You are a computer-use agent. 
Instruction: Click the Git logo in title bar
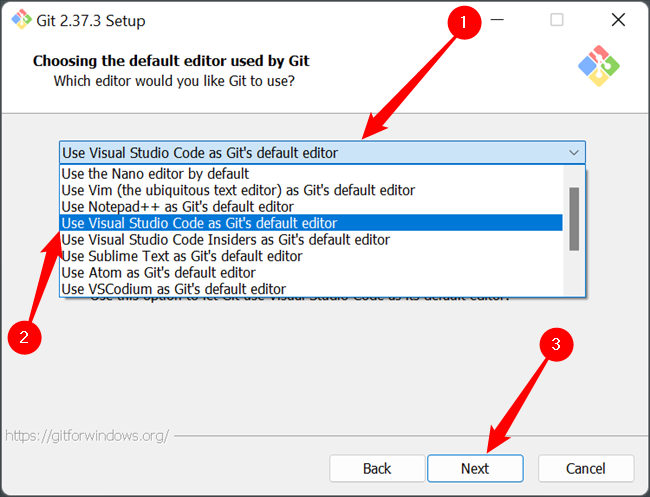coord(19,20)
